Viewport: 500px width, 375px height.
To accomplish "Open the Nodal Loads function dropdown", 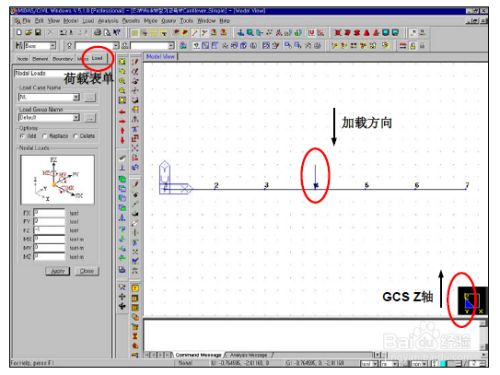I will tap(62, 73).
